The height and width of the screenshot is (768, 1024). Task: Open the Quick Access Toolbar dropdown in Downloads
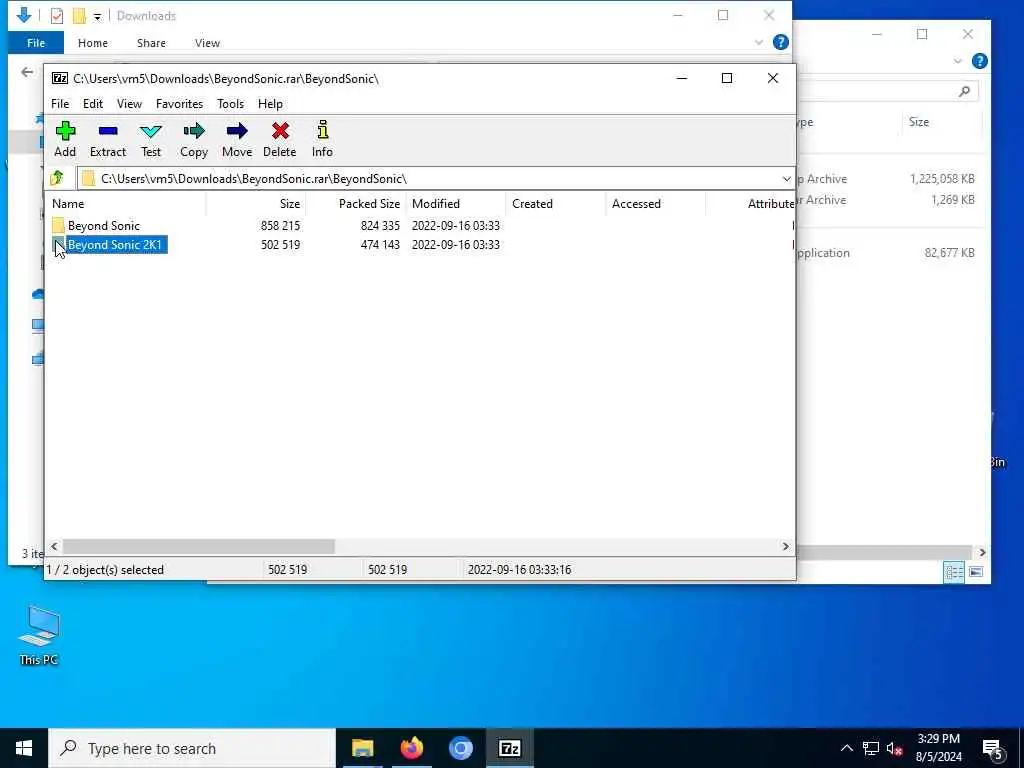pyautogui.click(x=97, y=16)
